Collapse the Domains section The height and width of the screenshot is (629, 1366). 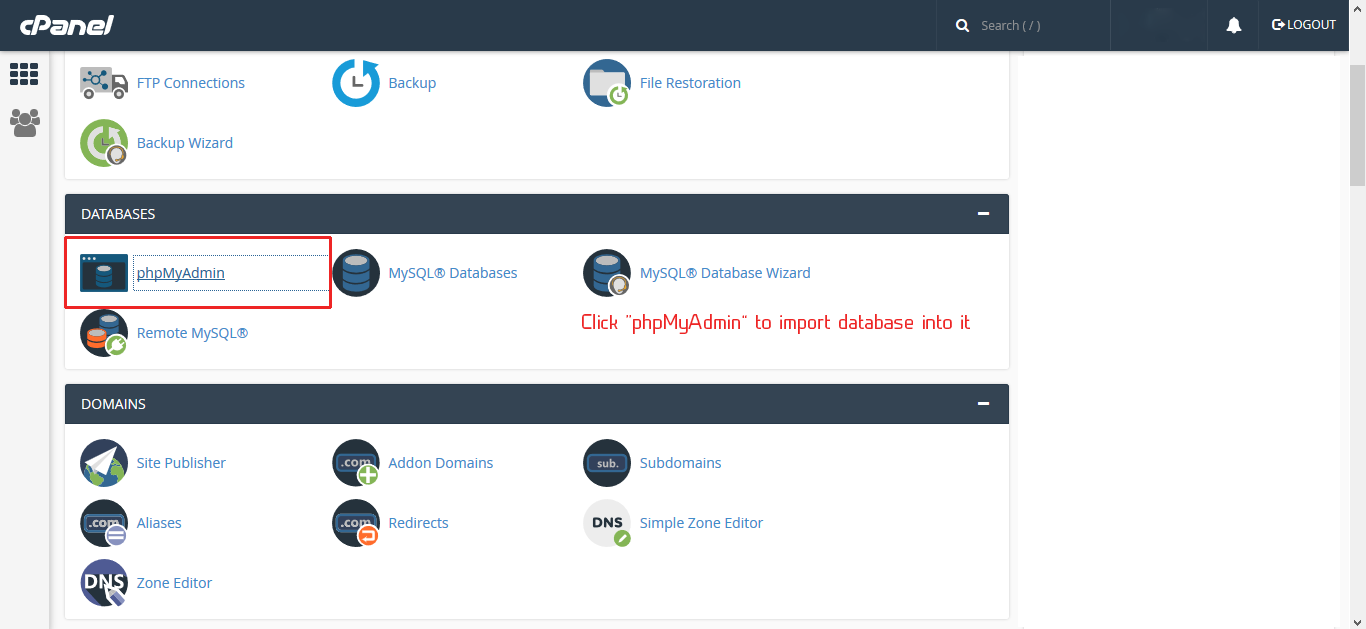click(x=983, y=404)
